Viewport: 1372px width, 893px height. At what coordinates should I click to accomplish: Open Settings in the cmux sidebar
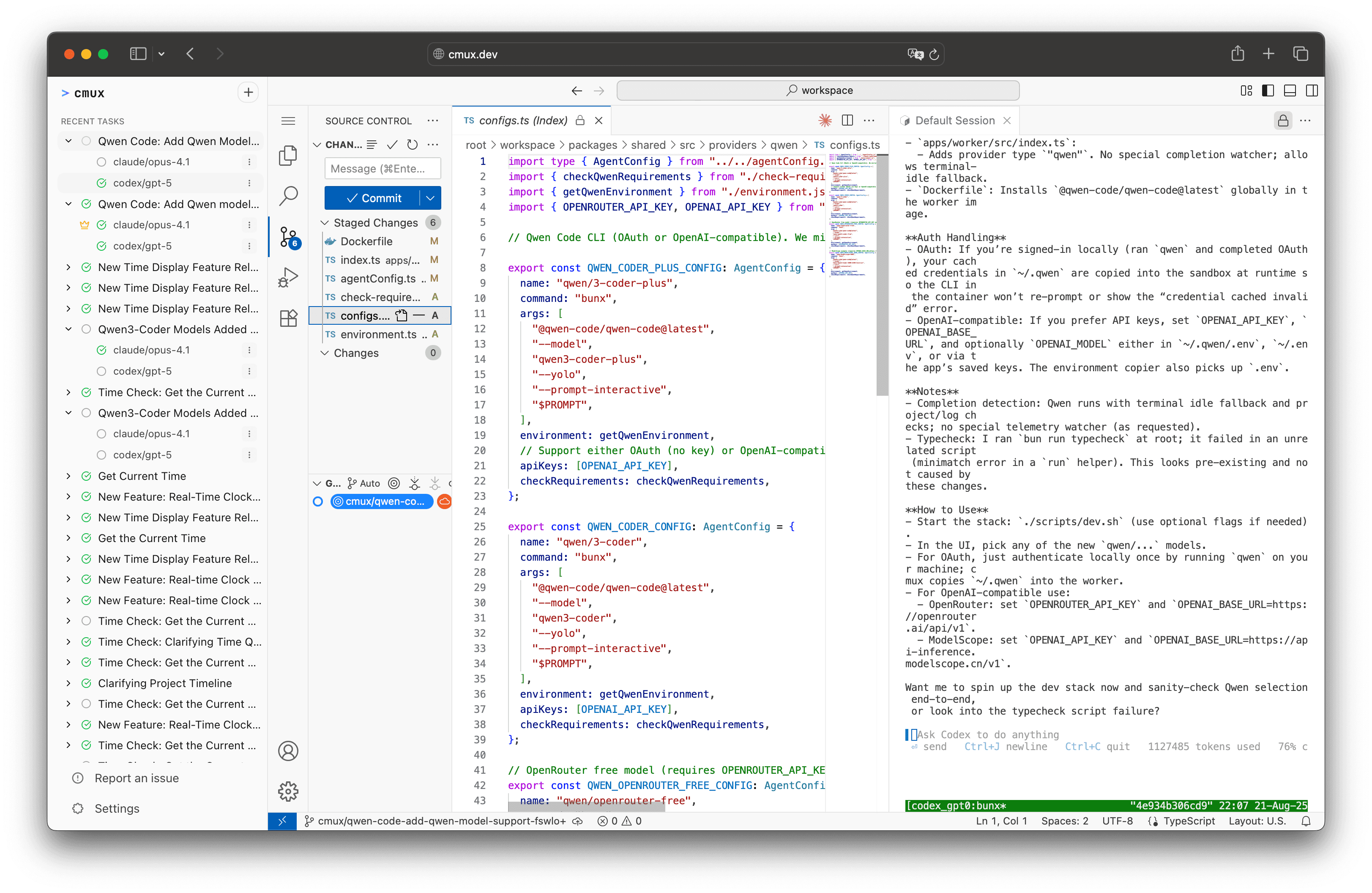click(117, 808)
